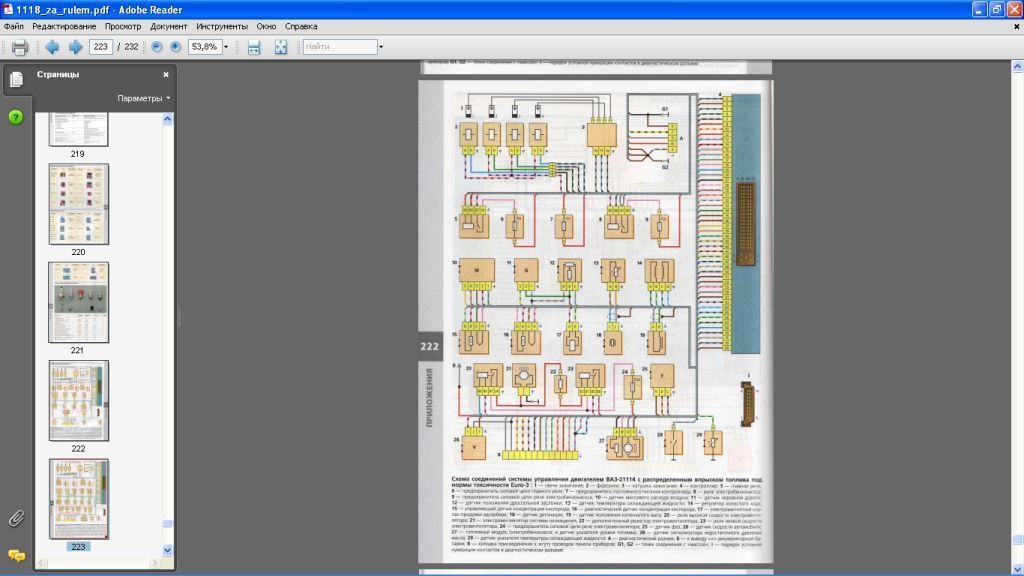Click the fit-width scrolling mode icon
The height and width of the screenshot is (576, 1024).
pos(254,47)
